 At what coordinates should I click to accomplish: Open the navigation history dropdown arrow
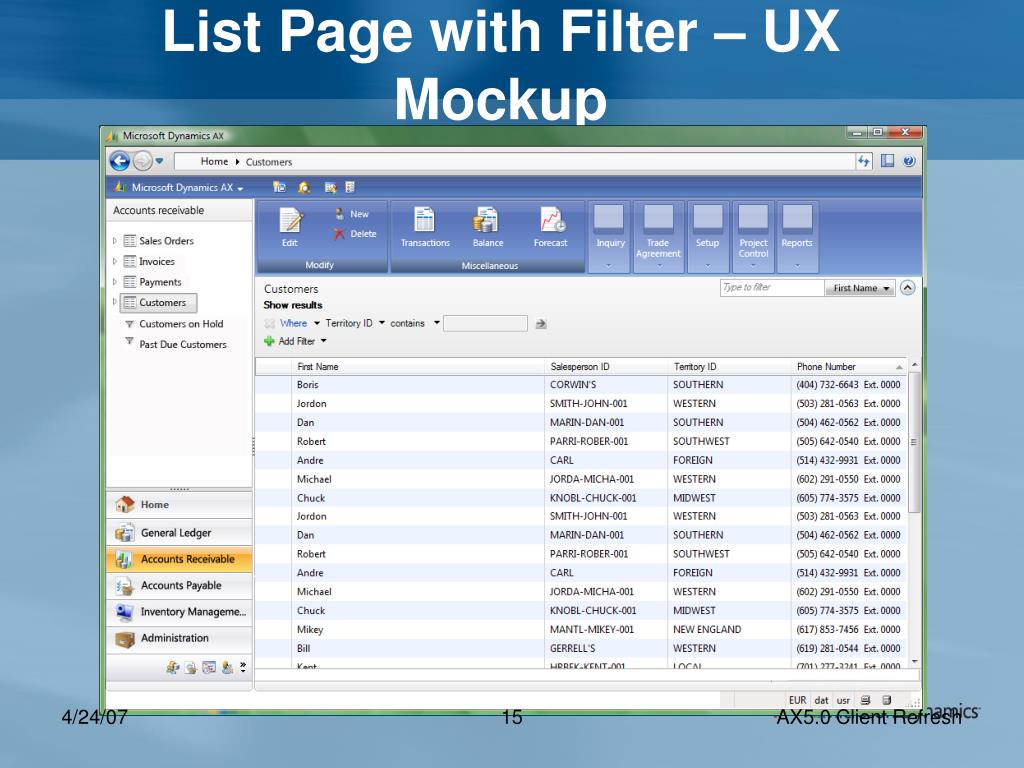tap(159, 161)
